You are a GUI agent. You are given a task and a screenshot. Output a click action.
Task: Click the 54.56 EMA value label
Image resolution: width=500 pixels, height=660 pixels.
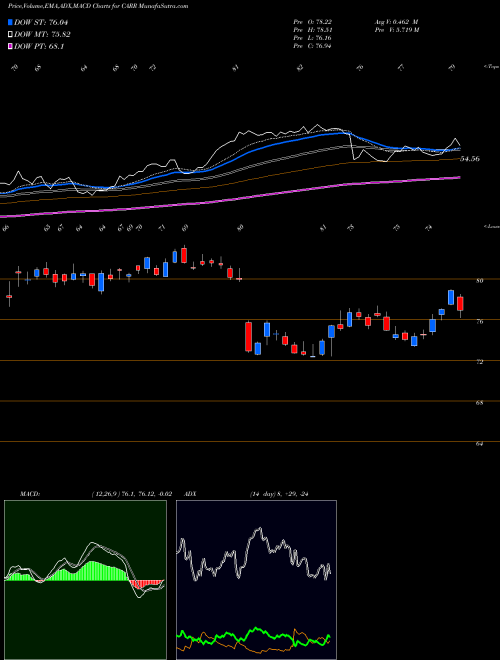click(x=471, y=159)
